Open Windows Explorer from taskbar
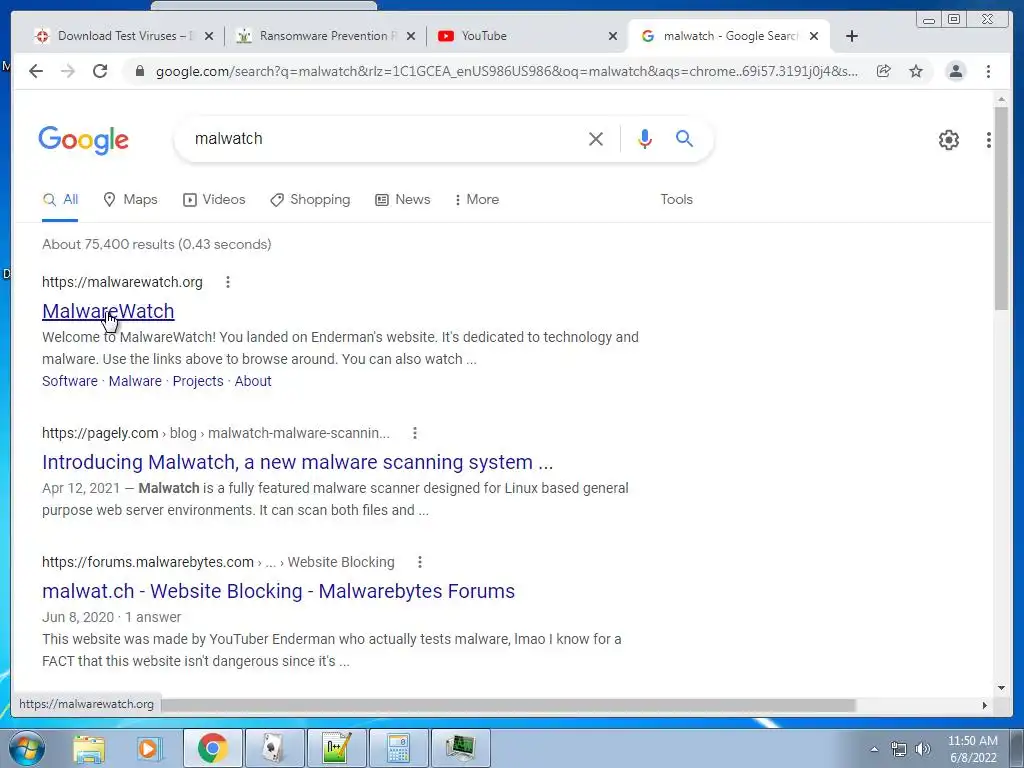 click(88, 748)
